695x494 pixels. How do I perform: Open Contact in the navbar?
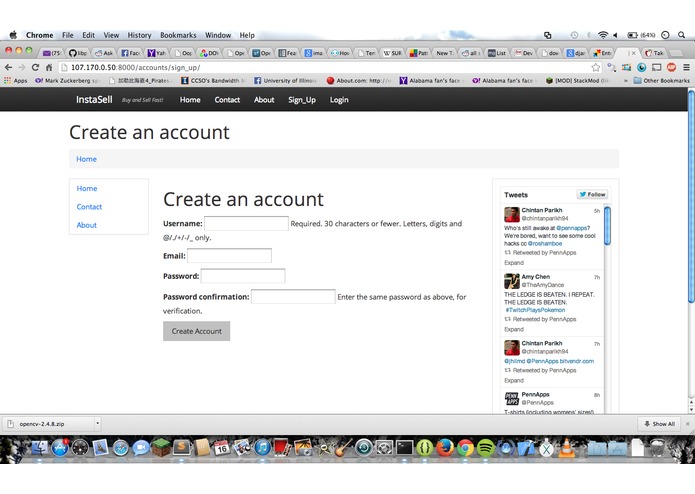click(x=227, y=100)
